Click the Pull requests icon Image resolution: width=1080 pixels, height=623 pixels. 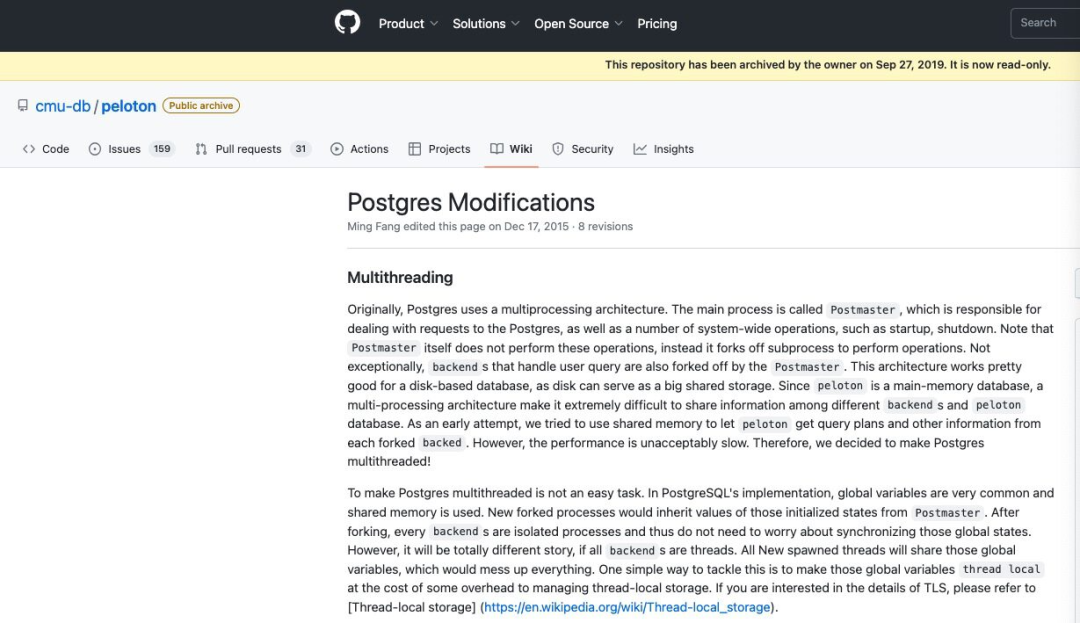pyautogui.click(x=201, y=149)
